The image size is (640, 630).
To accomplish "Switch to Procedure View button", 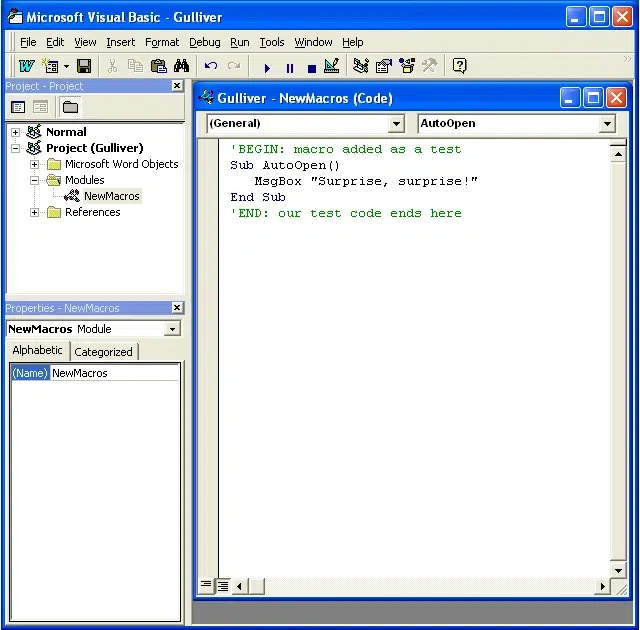I will point(206,586).
